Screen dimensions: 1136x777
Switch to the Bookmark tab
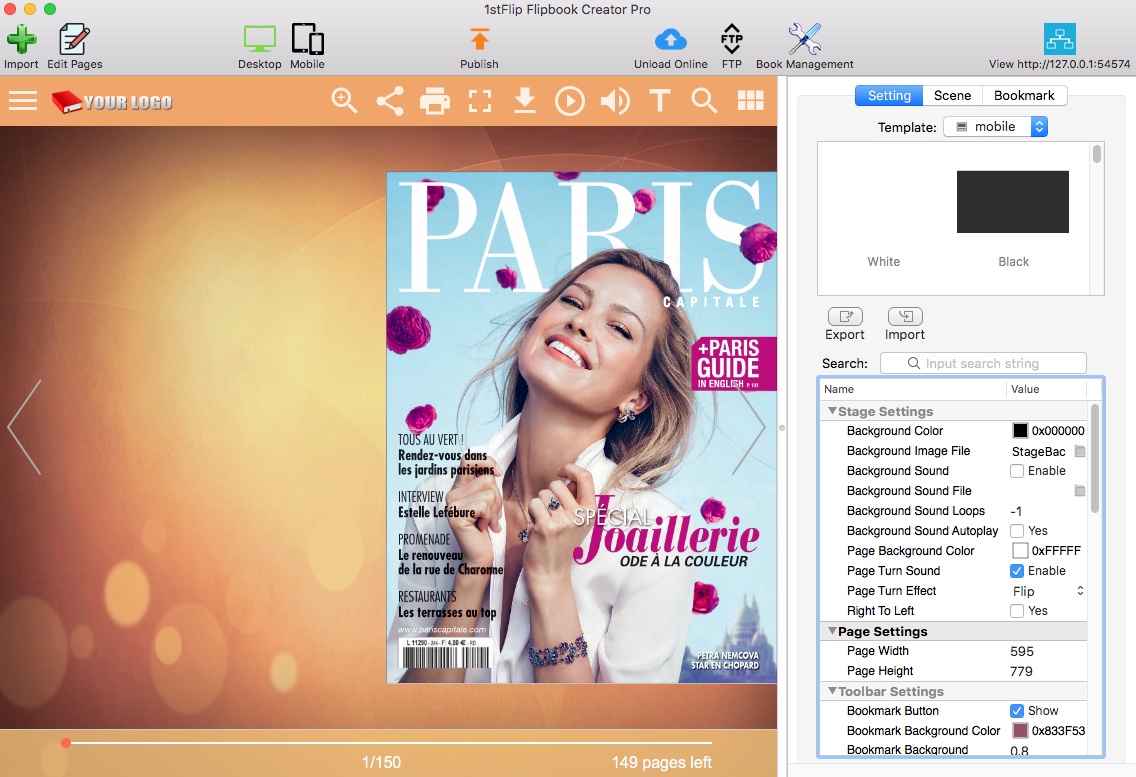coord(1024,96)
